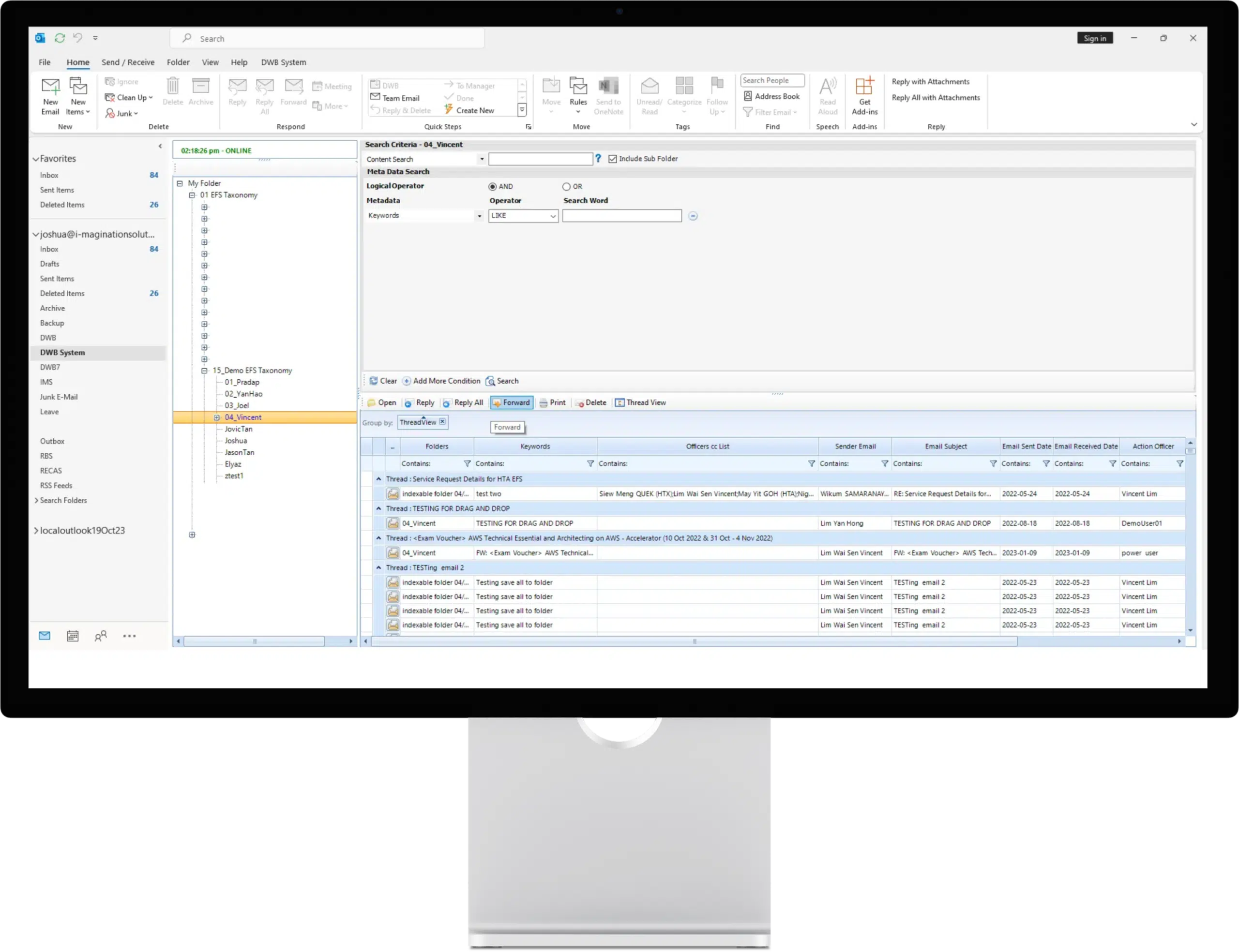Switch to the View tab
1239x952 pixels.
[210, 62]
